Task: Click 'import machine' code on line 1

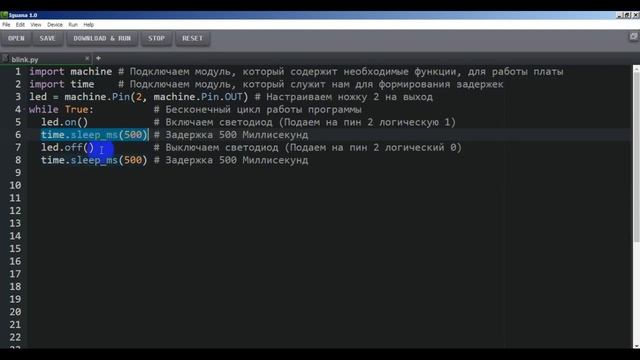Action: [70, 72]
